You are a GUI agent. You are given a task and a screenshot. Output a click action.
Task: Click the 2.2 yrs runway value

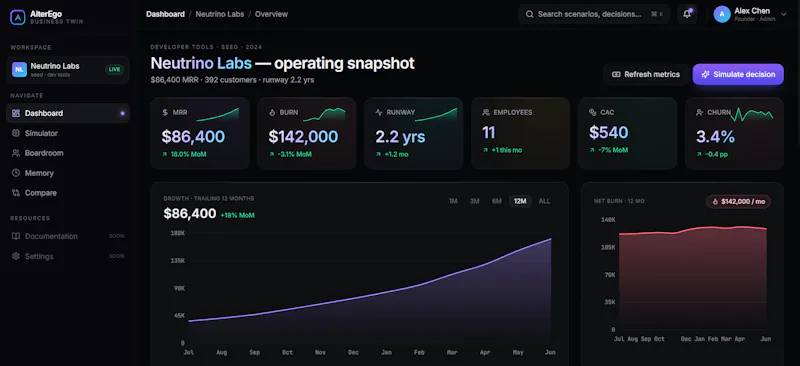tap(400, 137)
